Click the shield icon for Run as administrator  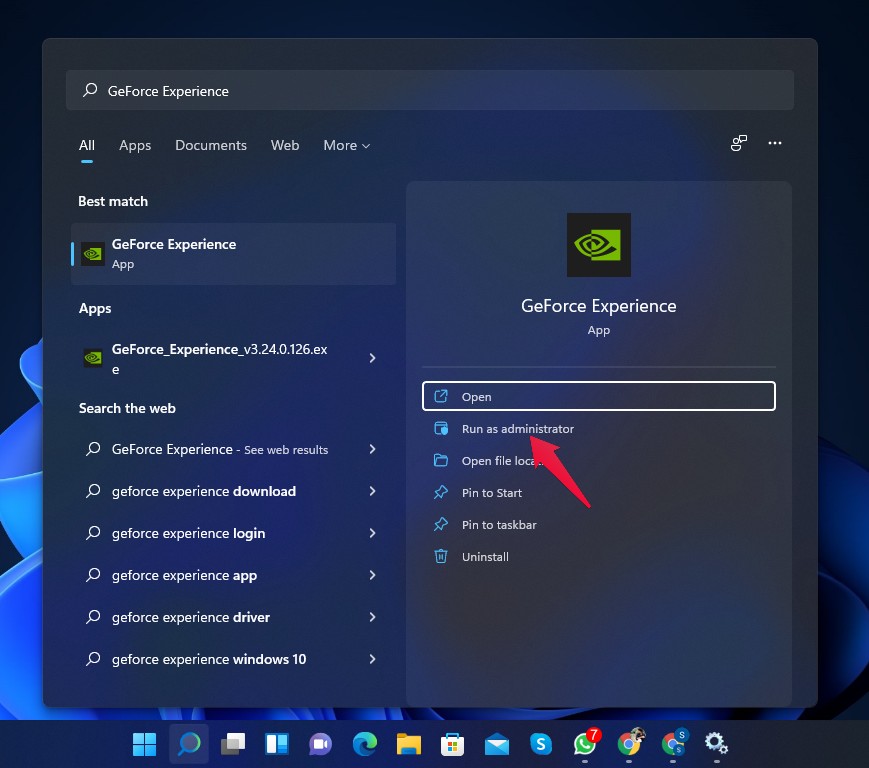(x=441, y=428)
